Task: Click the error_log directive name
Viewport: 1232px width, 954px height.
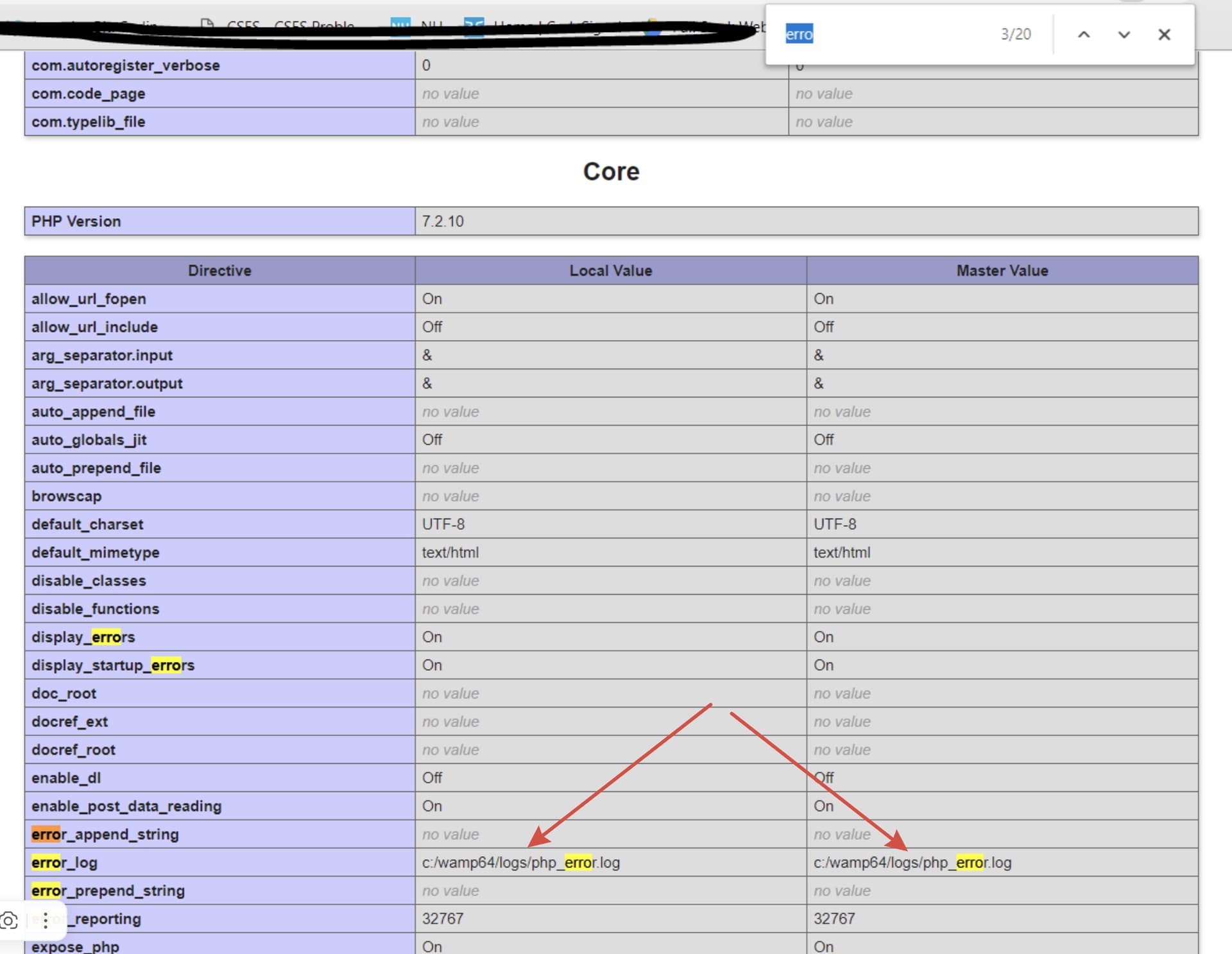Action: [64, 863]
